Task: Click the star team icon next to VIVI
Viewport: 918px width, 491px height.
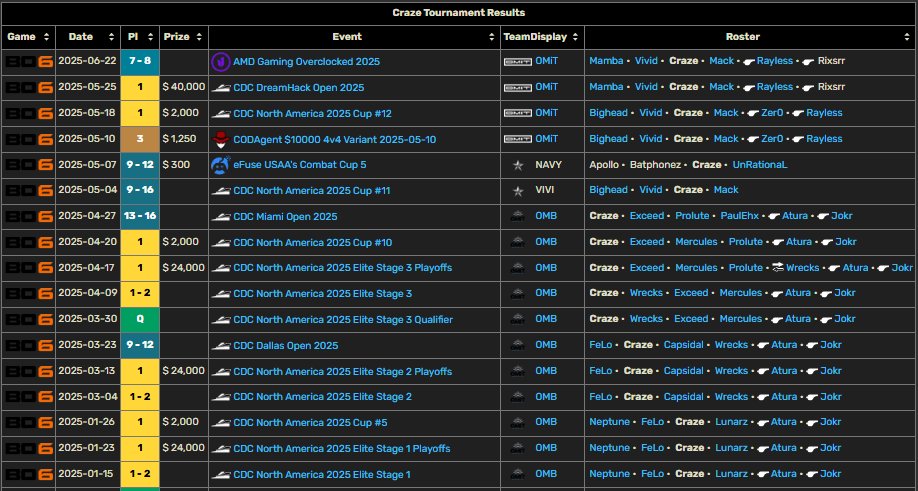Action: (x=518, y=191)
